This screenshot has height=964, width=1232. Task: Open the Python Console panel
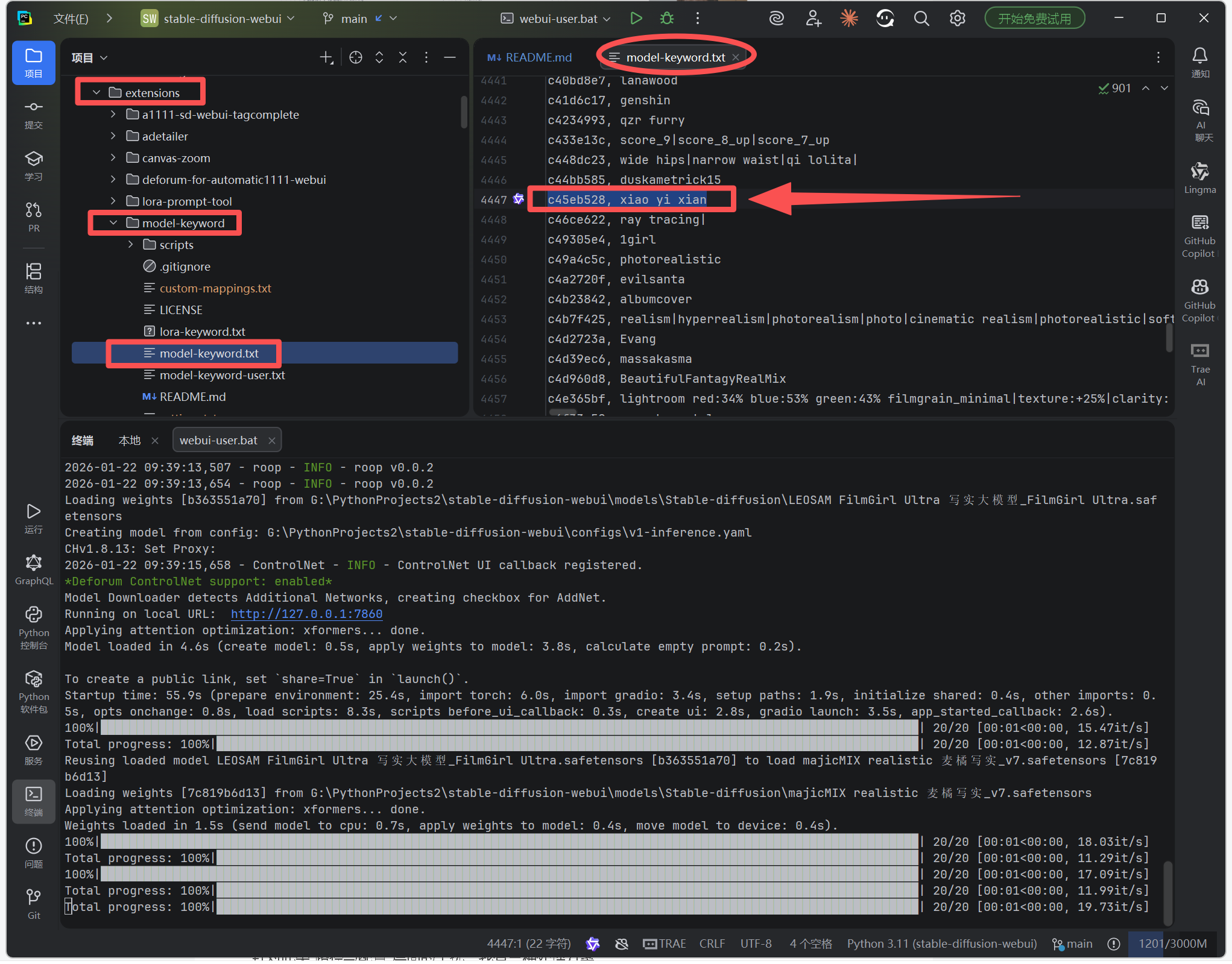pos(33,628)
